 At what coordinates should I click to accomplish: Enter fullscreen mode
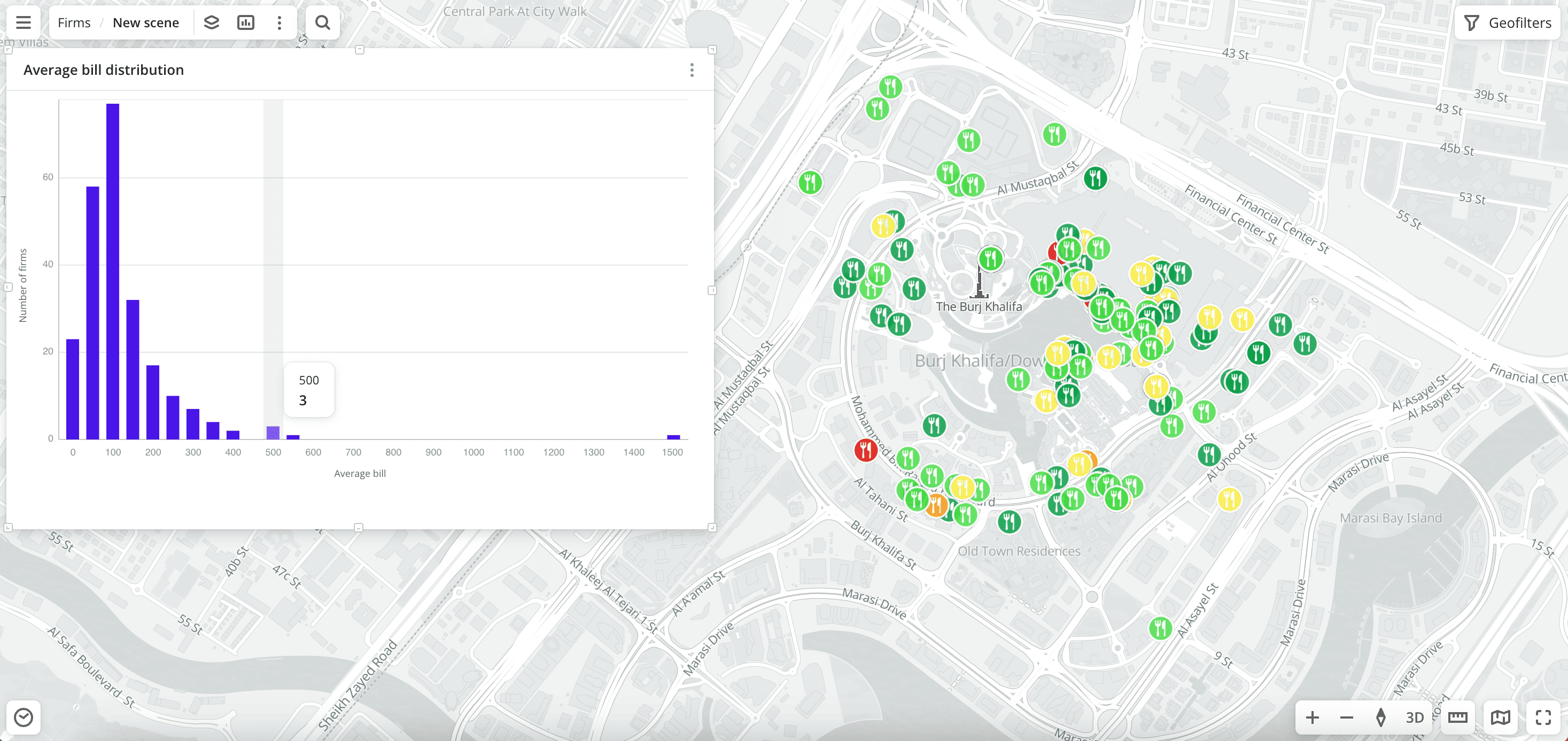coord(1542,717)
